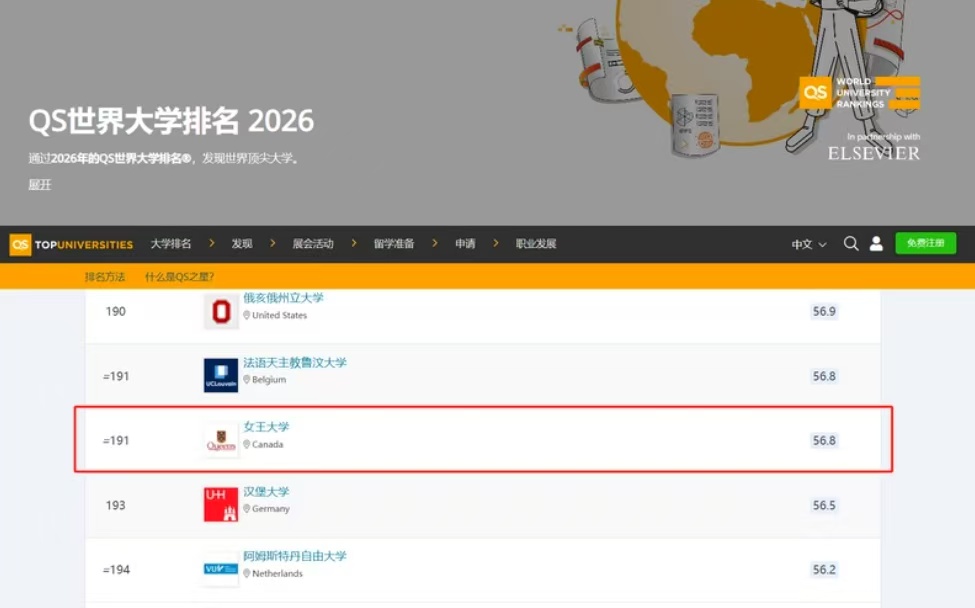Viewport: 975px width, 608px height.
Task: Click the Ohio State University logo
Action: click(221, 311)
